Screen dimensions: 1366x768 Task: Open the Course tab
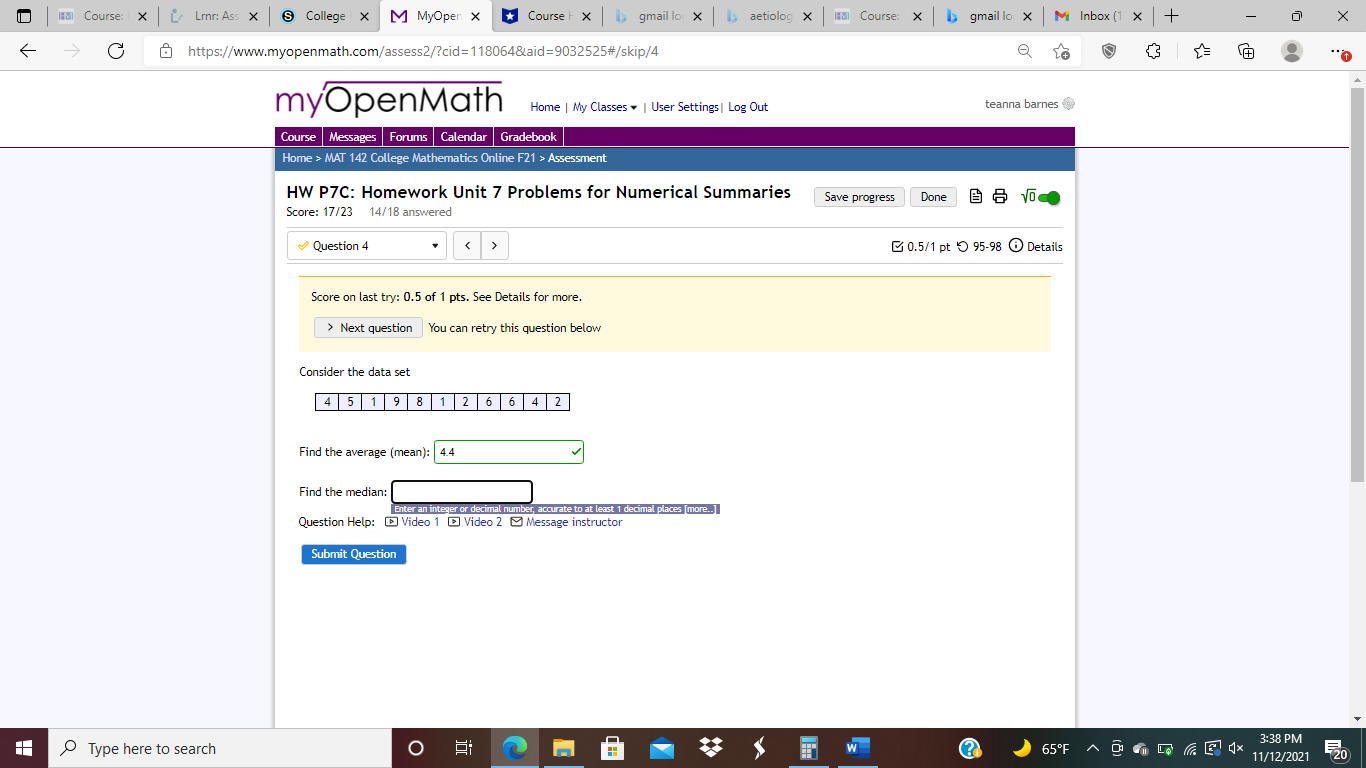pyautogui.click(x=298, y=137)
